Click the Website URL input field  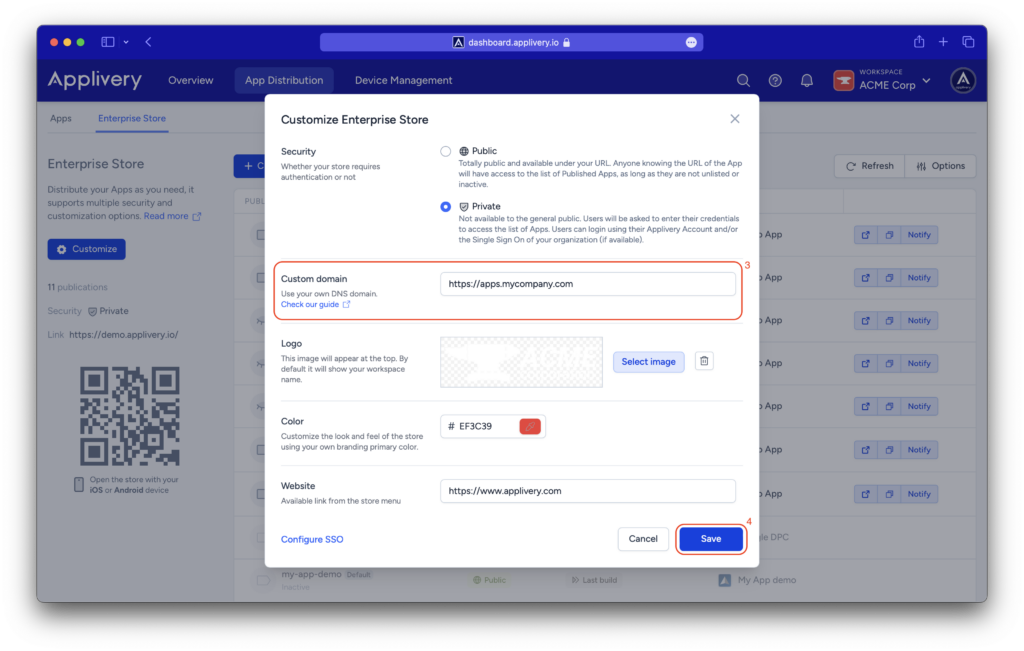[588, 491]
